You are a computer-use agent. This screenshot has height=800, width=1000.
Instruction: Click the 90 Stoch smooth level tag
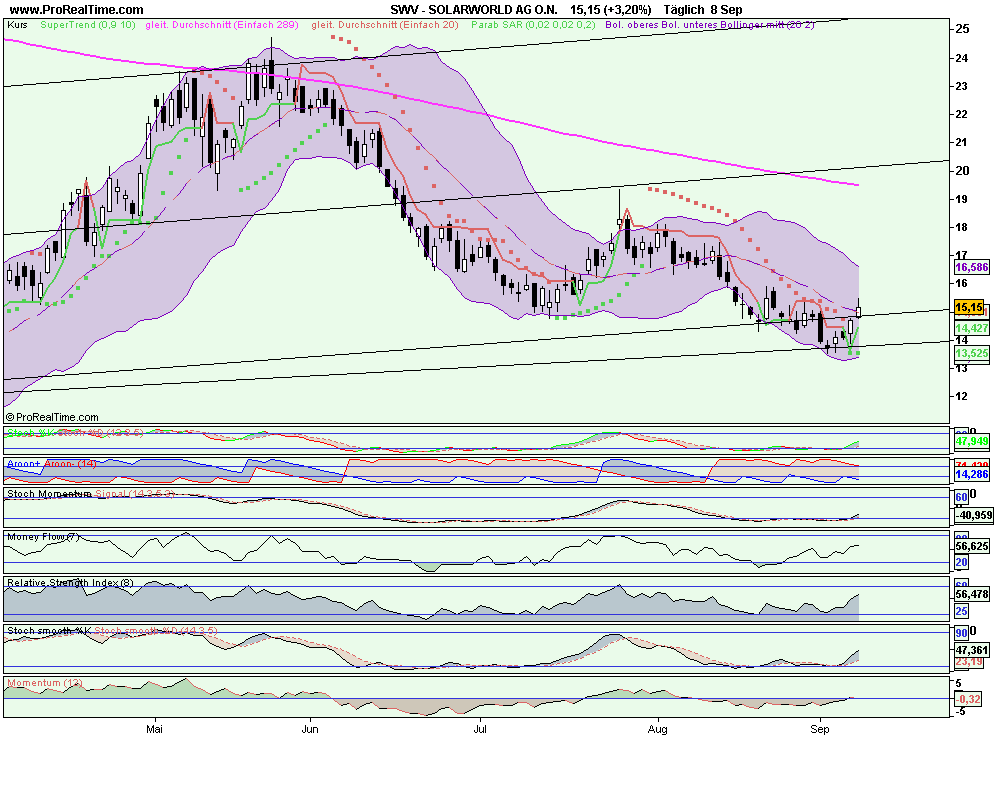pos(962,633)
